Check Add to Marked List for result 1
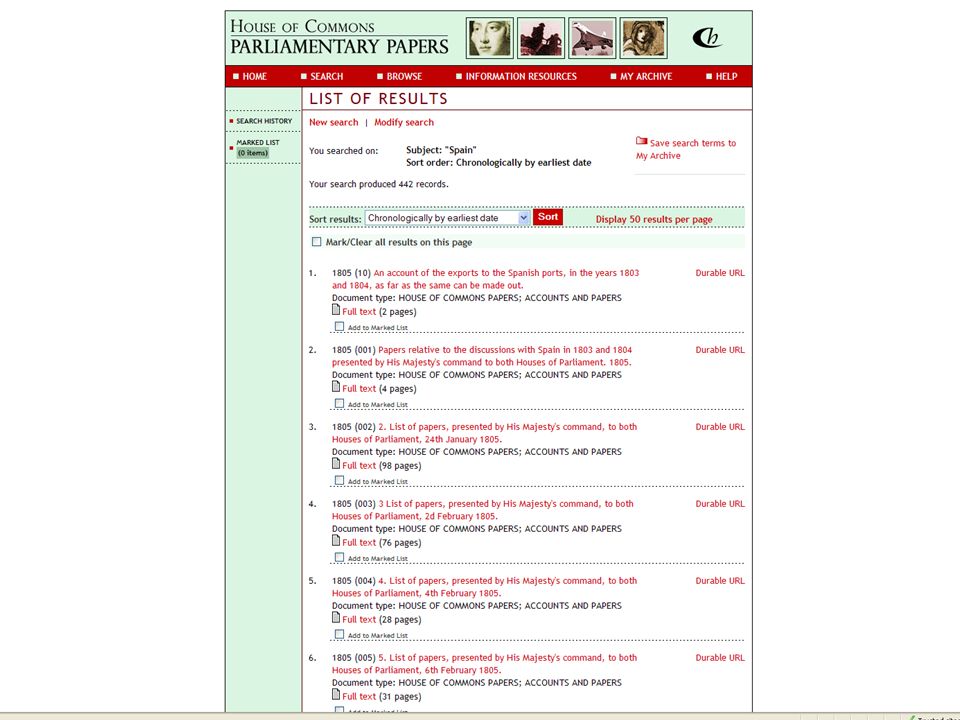The width and height of the screenshot is (960, 720). (x=339, y=327)
